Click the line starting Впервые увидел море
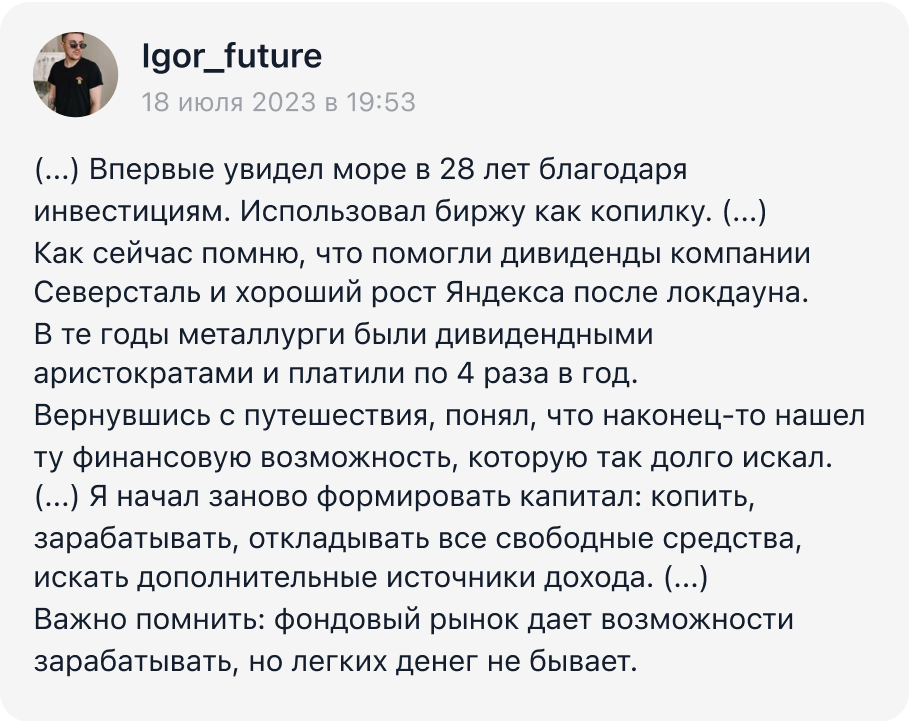This screenshot has height=721, width=909. click(388, 170)
